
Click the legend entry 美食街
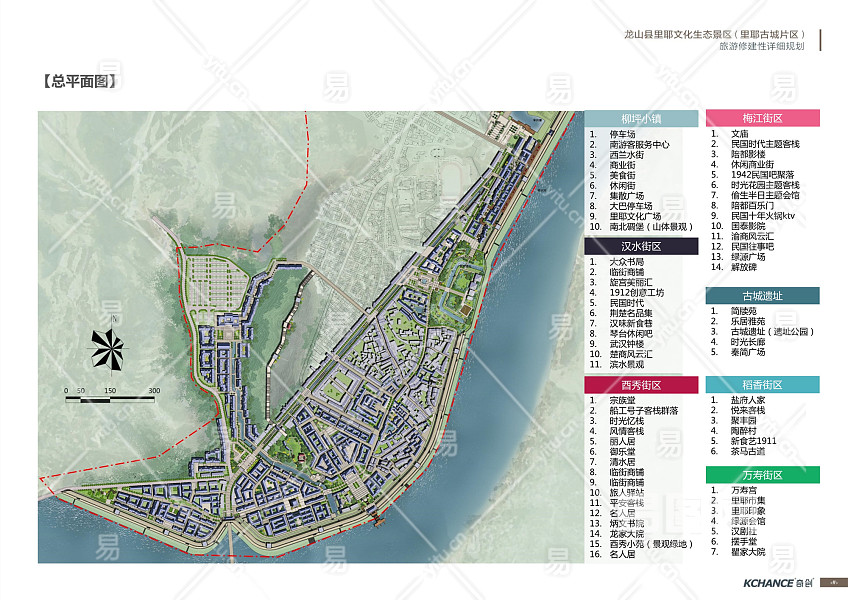[x=622, y=175]
